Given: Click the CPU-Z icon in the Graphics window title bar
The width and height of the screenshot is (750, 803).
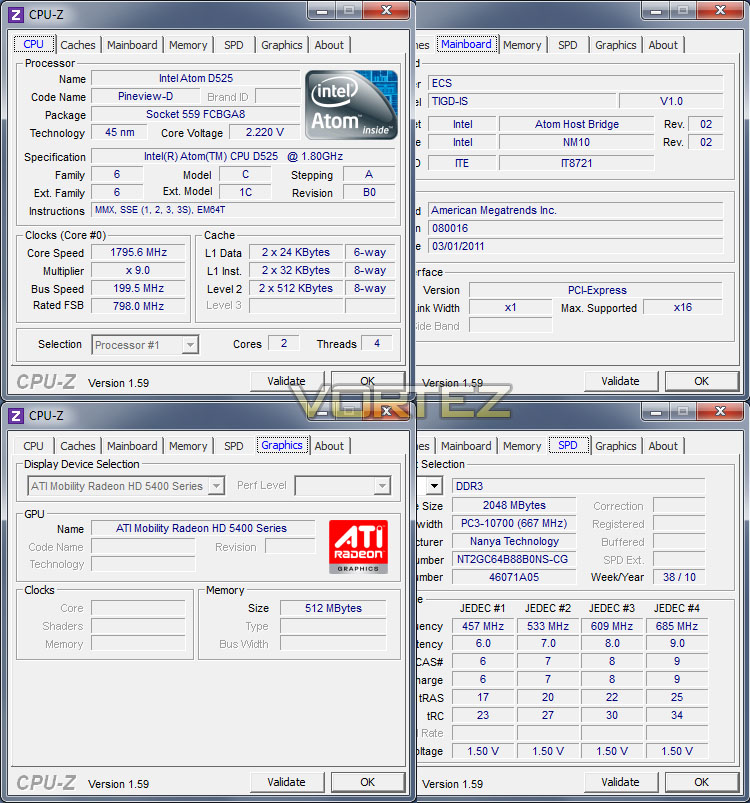Looking at the screenshot, I should [x=16, y=416].
